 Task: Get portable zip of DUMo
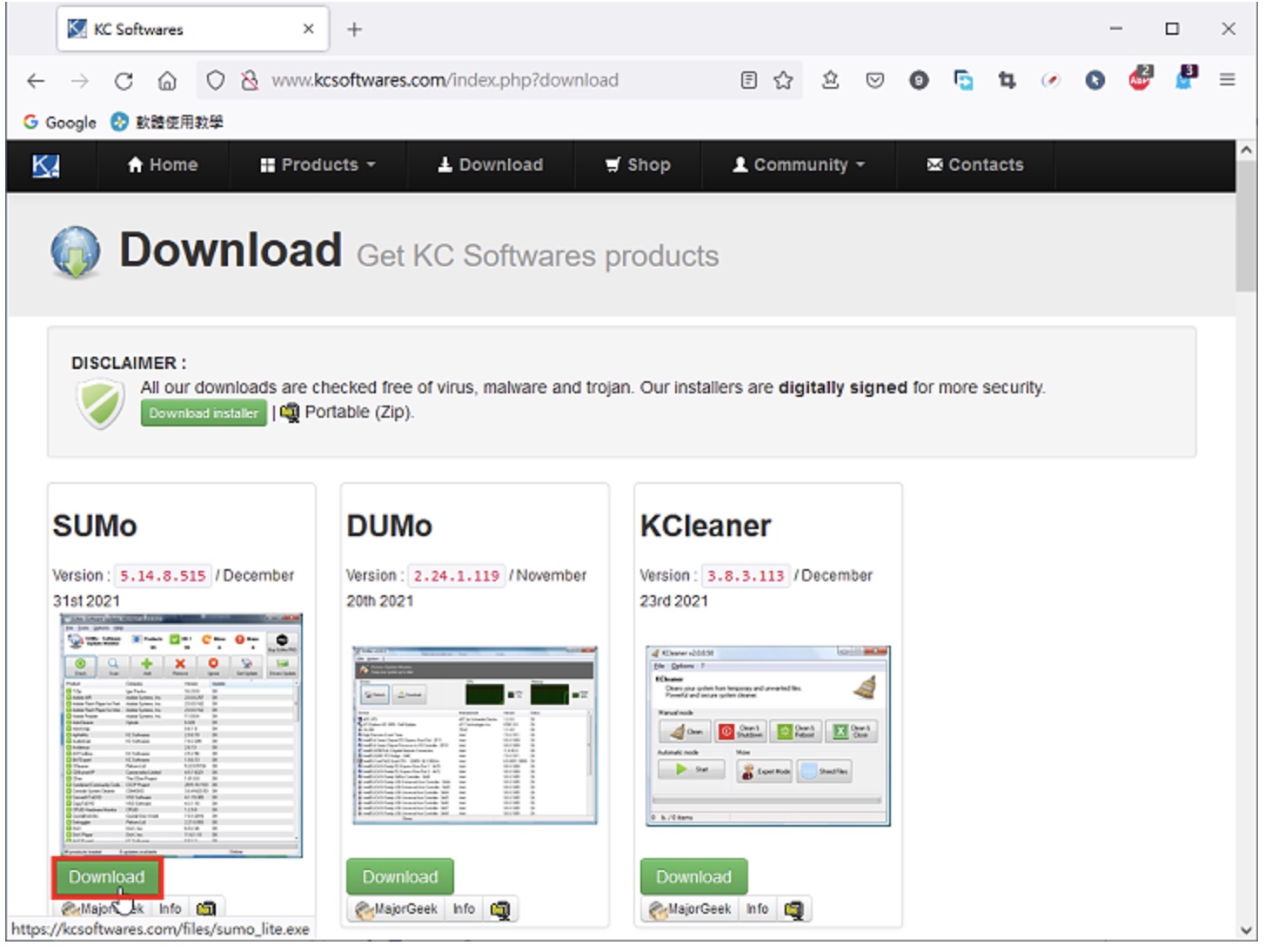point(500,909)
